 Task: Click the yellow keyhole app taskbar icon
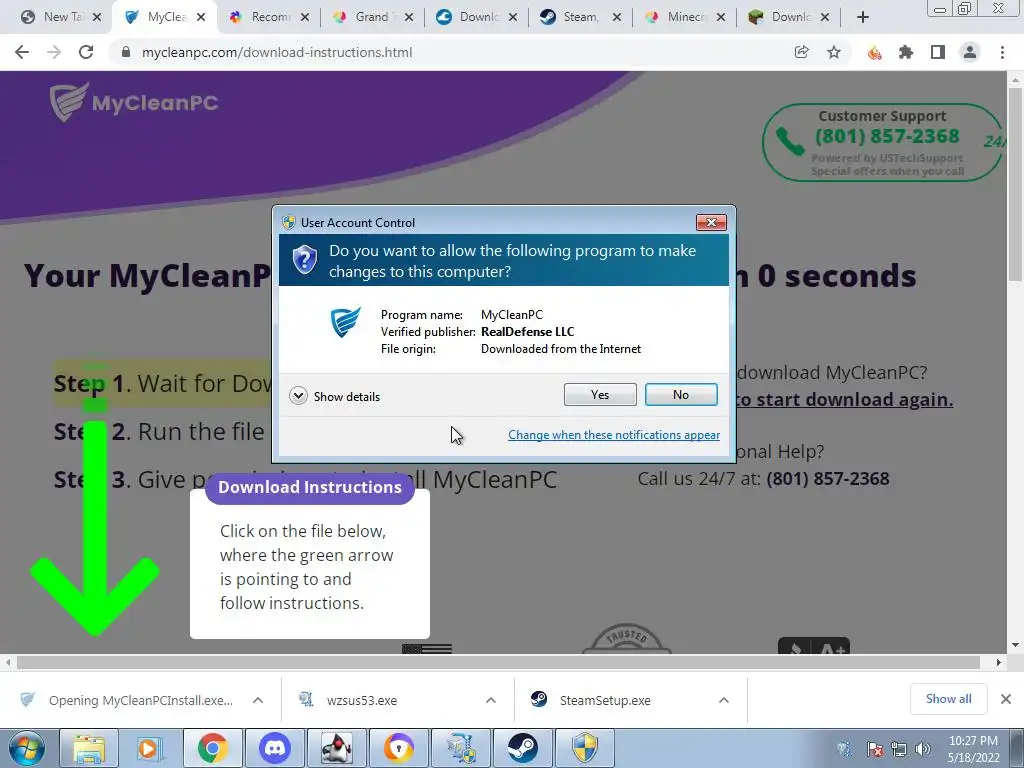pos(398,748)
